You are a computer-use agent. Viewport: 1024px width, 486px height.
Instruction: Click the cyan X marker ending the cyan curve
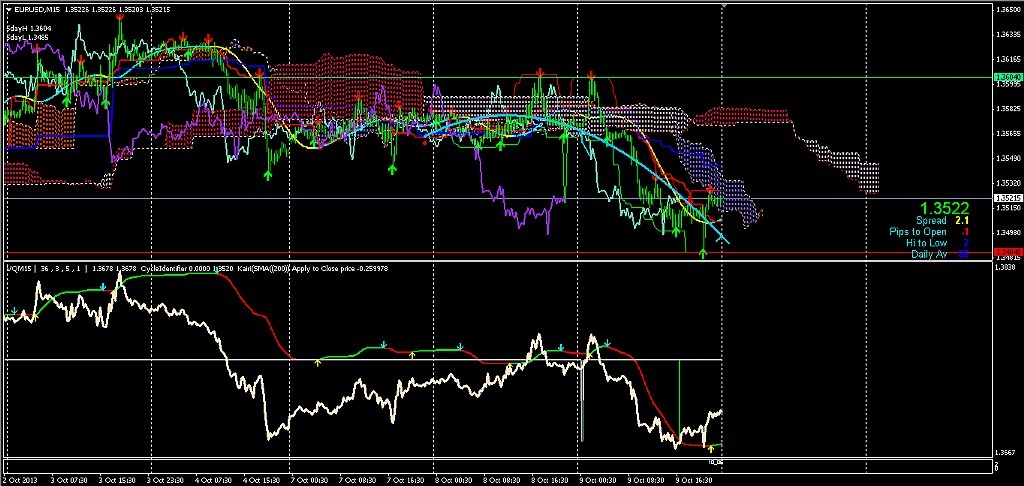721,238
